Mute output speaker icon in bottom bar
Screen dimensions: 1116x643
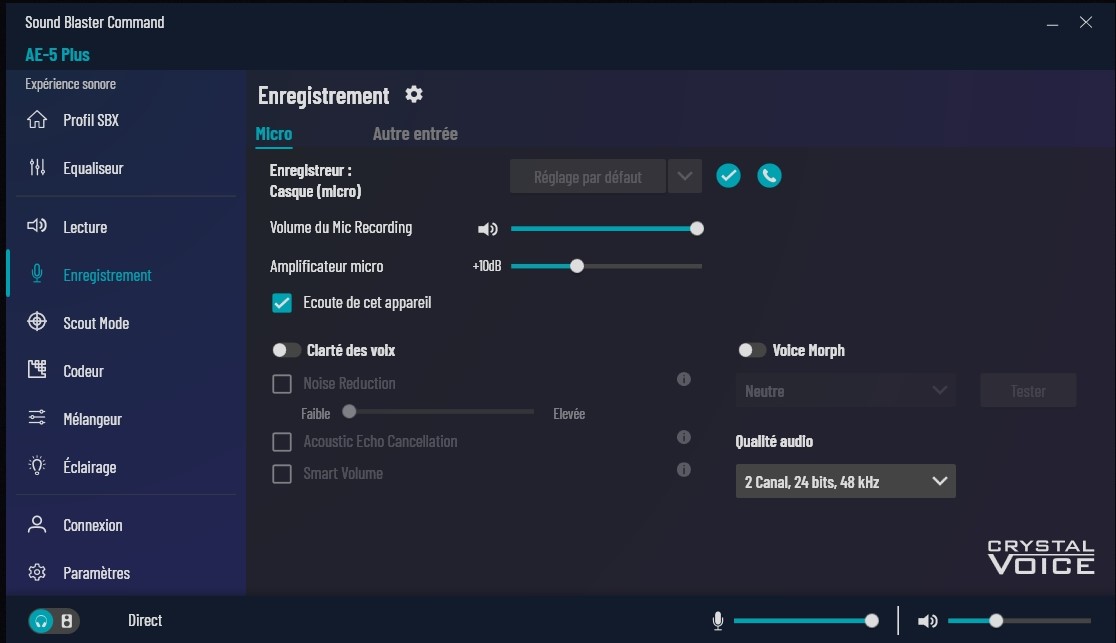point(927,621)
